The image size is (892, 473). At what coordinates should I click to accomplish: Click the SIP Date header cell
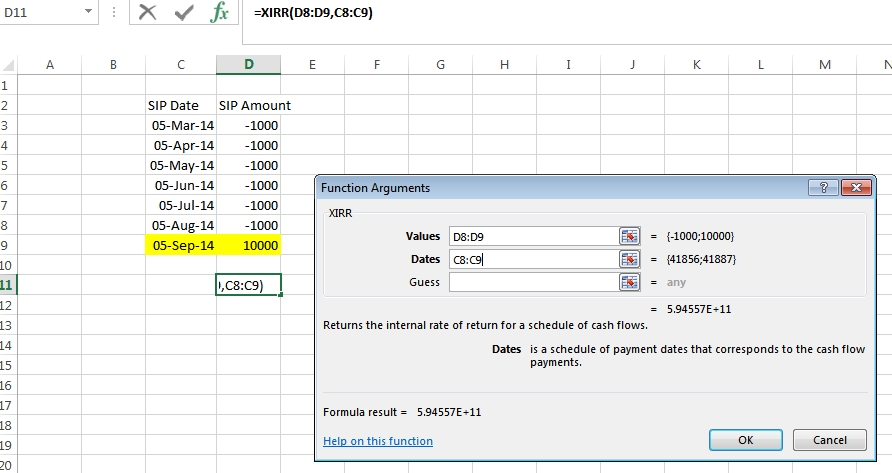pos(181,105)
